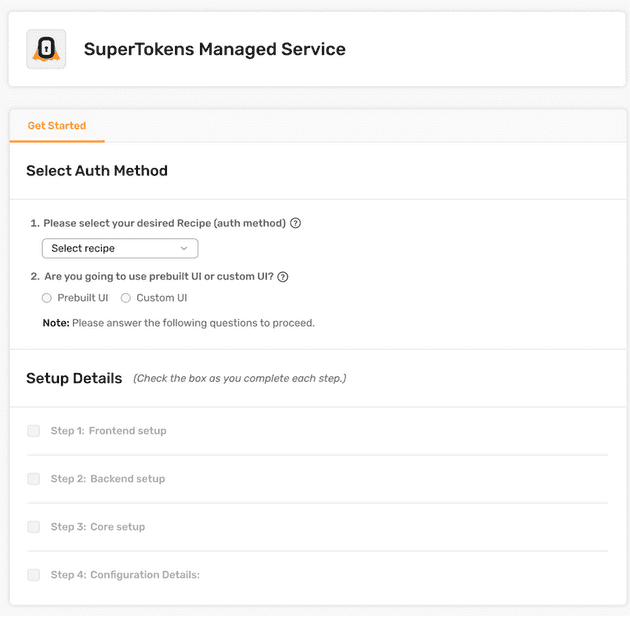Mark Step 3 Core setup as complete

click(34, 527)
